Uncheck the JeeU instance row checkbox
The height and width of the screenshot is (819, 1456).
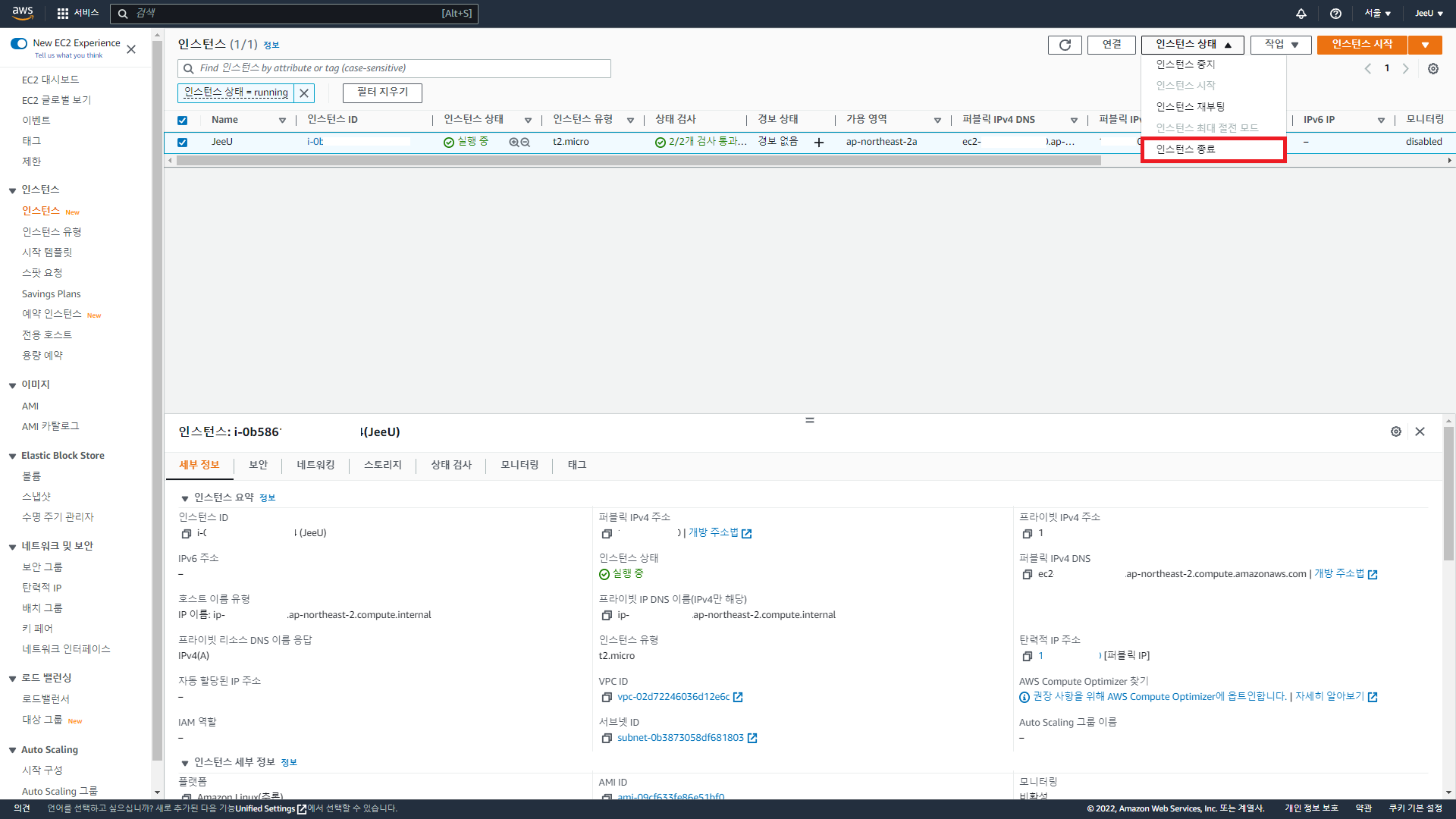click(182, 143)
